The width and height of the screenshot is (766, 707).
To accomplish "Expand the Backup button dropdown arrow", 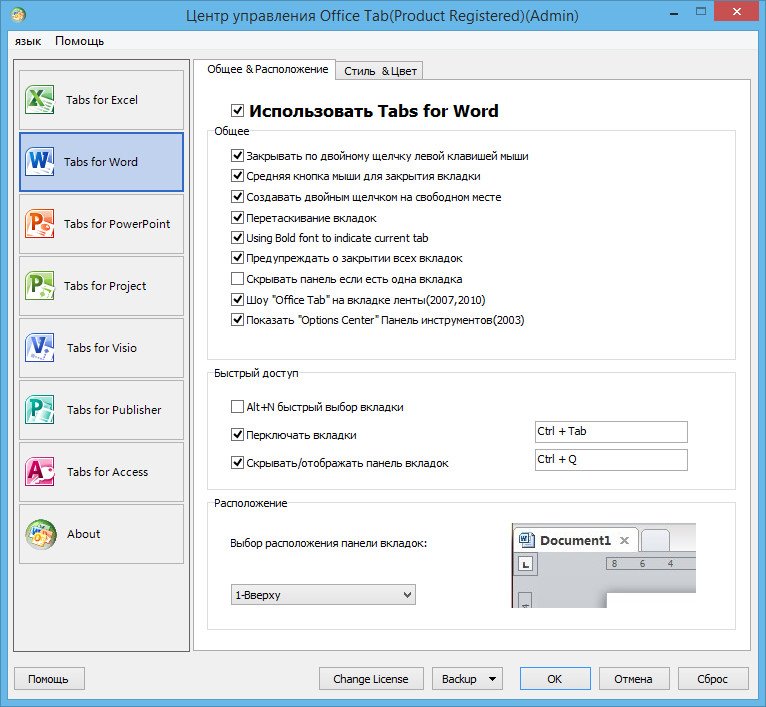I will tap(492, 679).
